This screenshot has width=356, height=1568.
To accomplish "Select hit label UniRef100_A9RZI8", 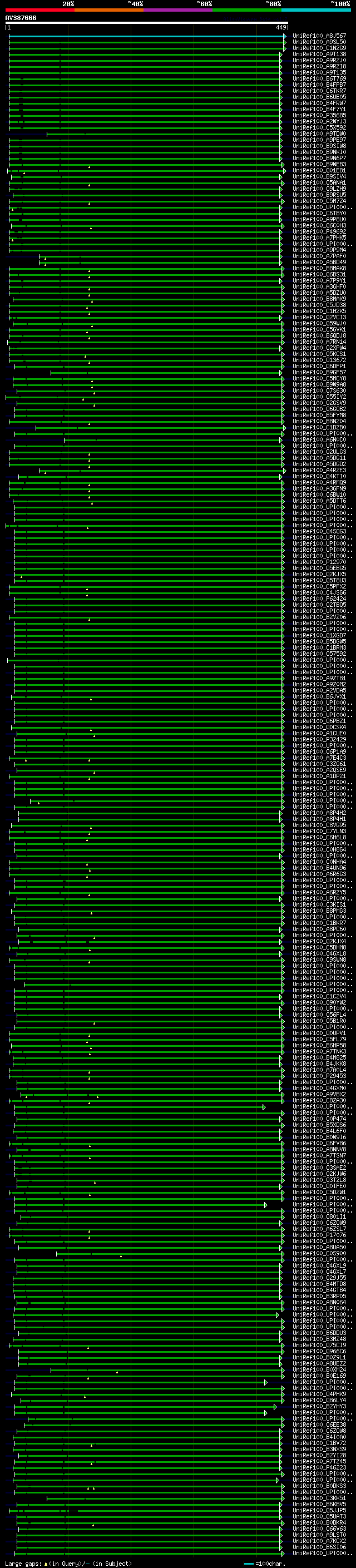I will pyautogui.click(x=319, y=66).
